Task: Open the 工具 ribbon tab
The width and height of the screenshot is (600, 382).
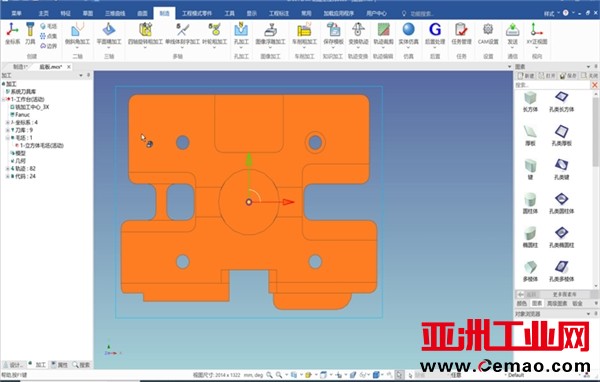Action: tap(230, 13)
